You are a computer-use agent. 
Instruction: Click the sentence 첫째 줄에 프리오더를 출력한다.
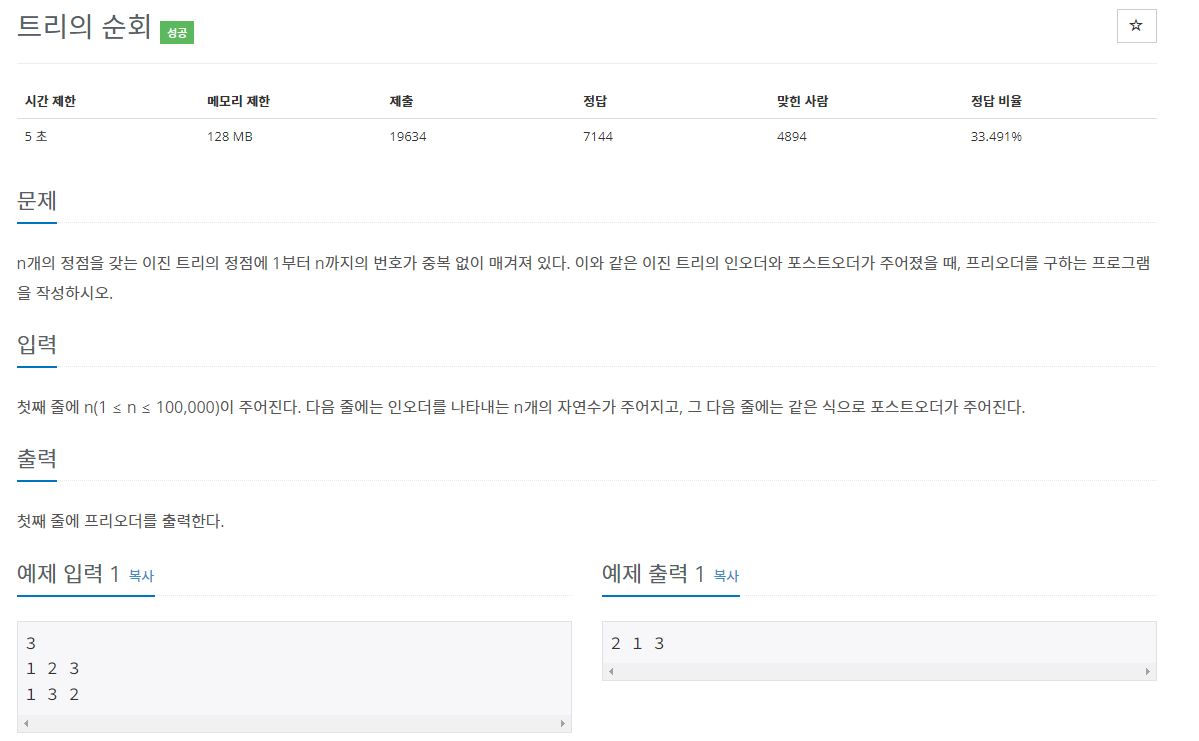point(121,521)
